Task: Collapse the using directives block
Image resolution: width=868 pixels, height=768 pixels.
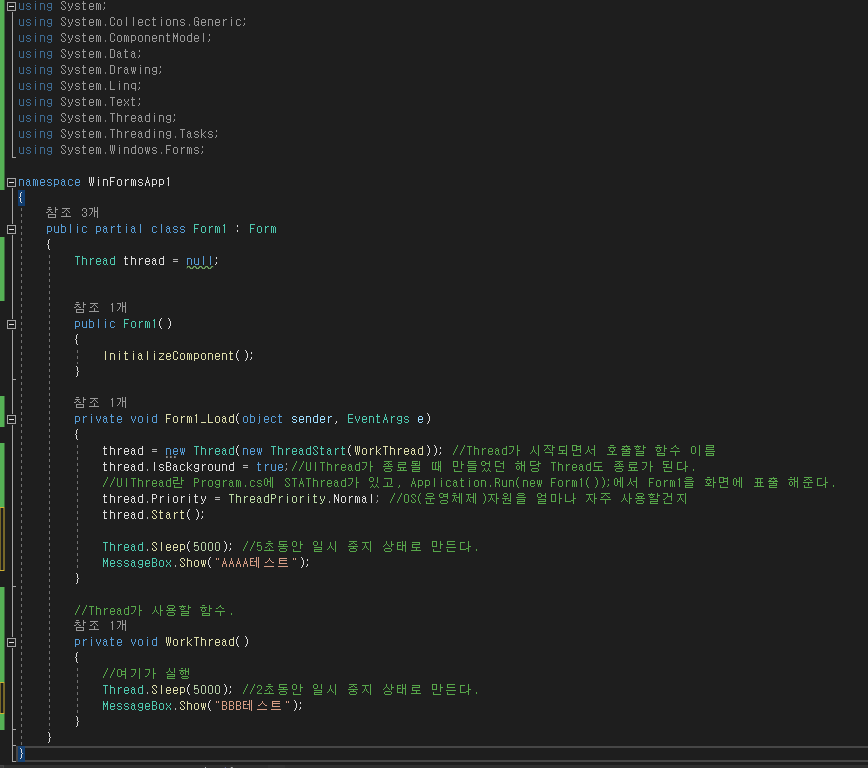Action: click(x=11, y=7)
